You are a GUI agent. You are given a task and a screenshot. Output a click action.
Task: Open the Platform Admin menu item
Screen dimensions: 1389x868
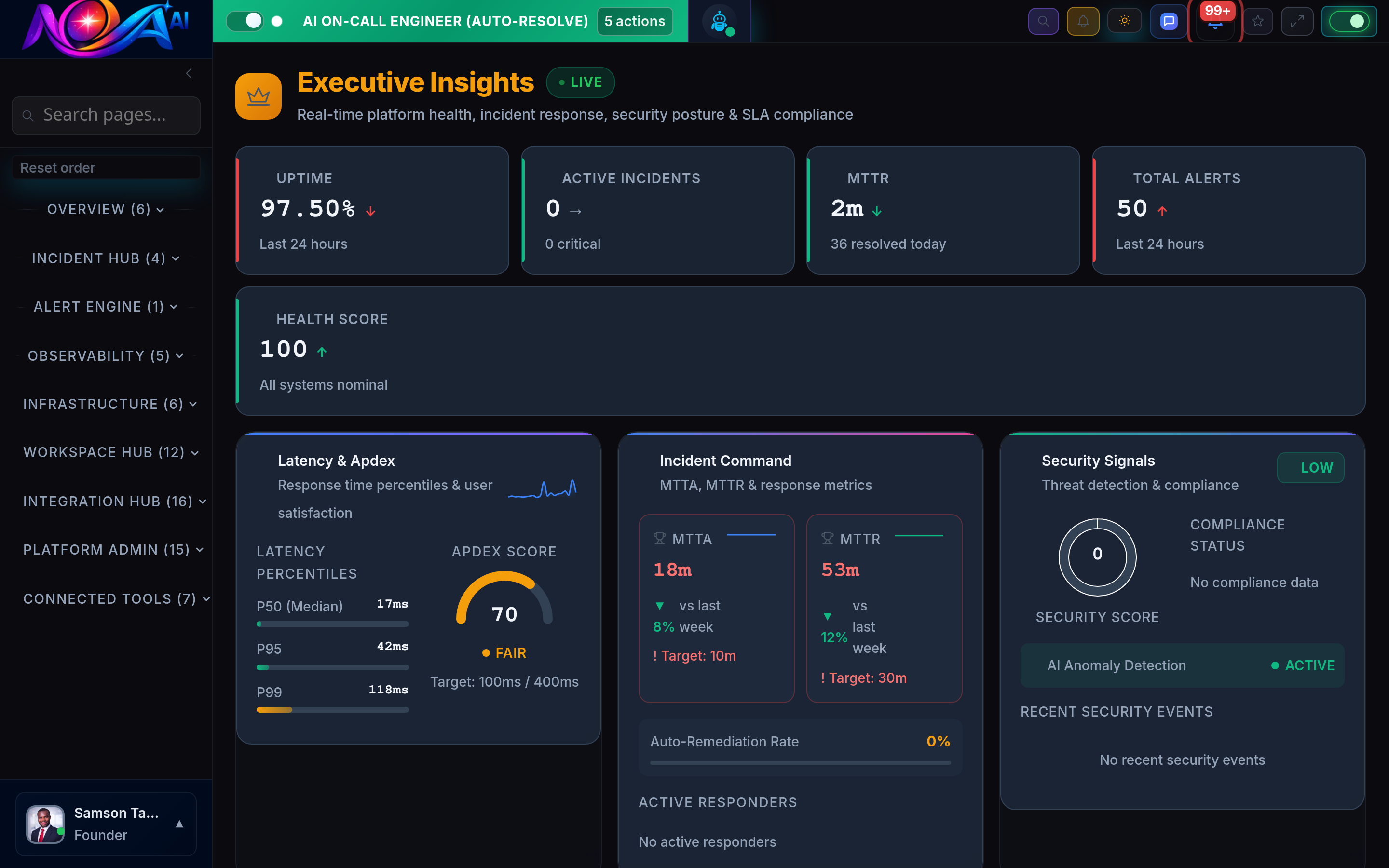click(112, 549)
